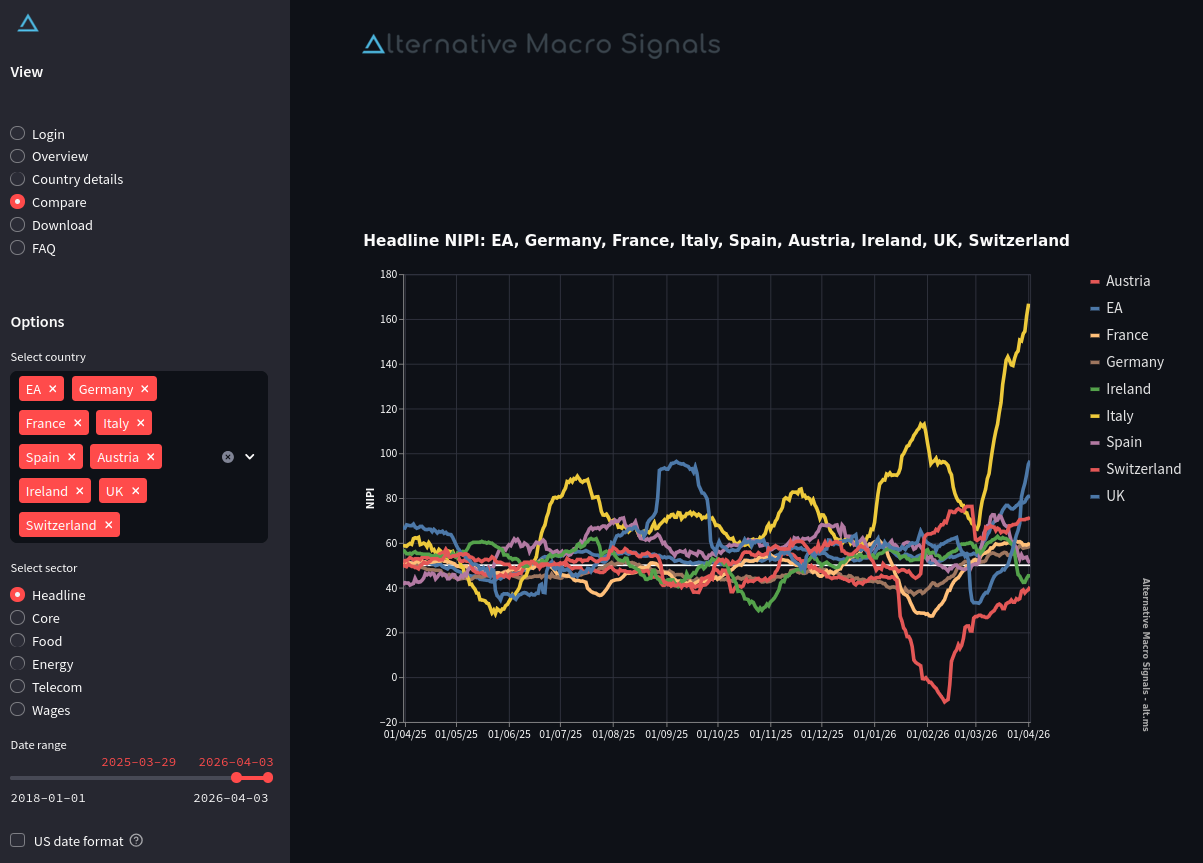
Task: Click the triangle logo icon in sidebar
Action: coord(28,23)
